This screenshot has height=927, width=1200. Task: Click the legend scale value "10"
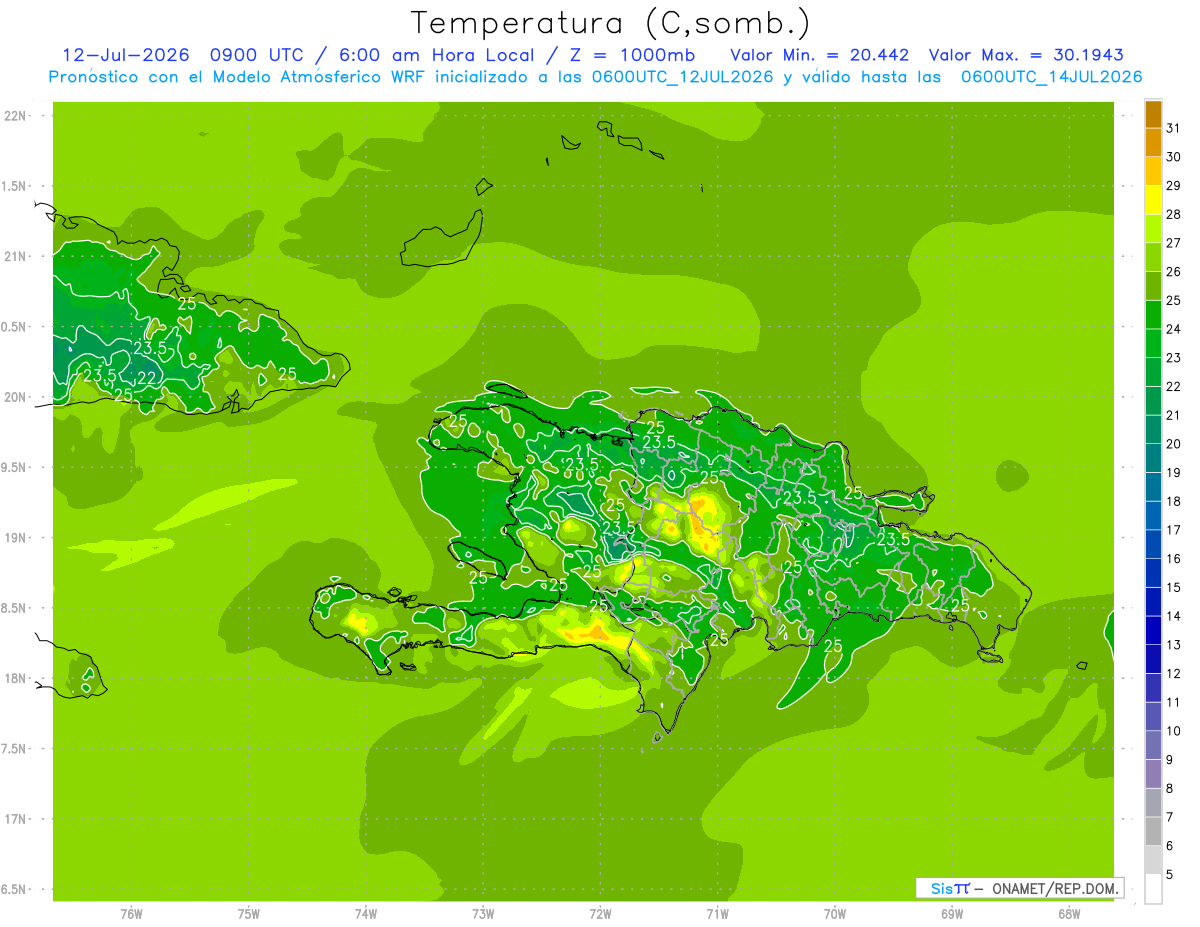[1174, 731]
